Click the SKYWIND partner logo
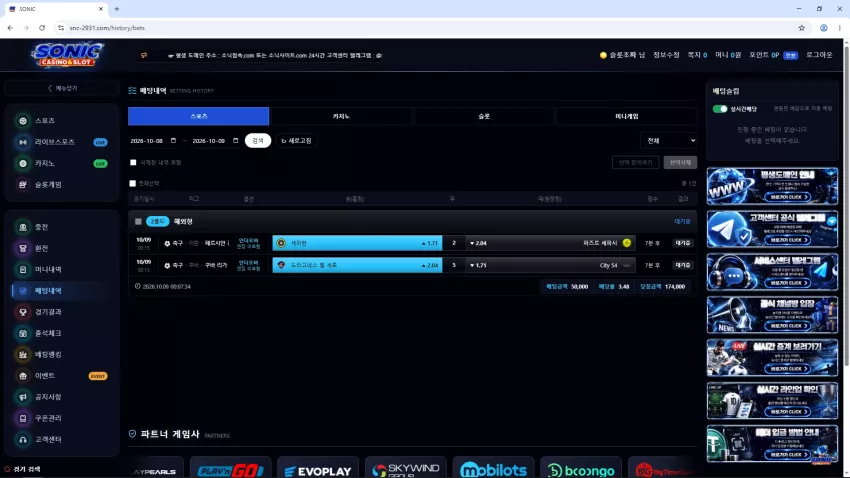Screen dimensions: 850x478 405,470
